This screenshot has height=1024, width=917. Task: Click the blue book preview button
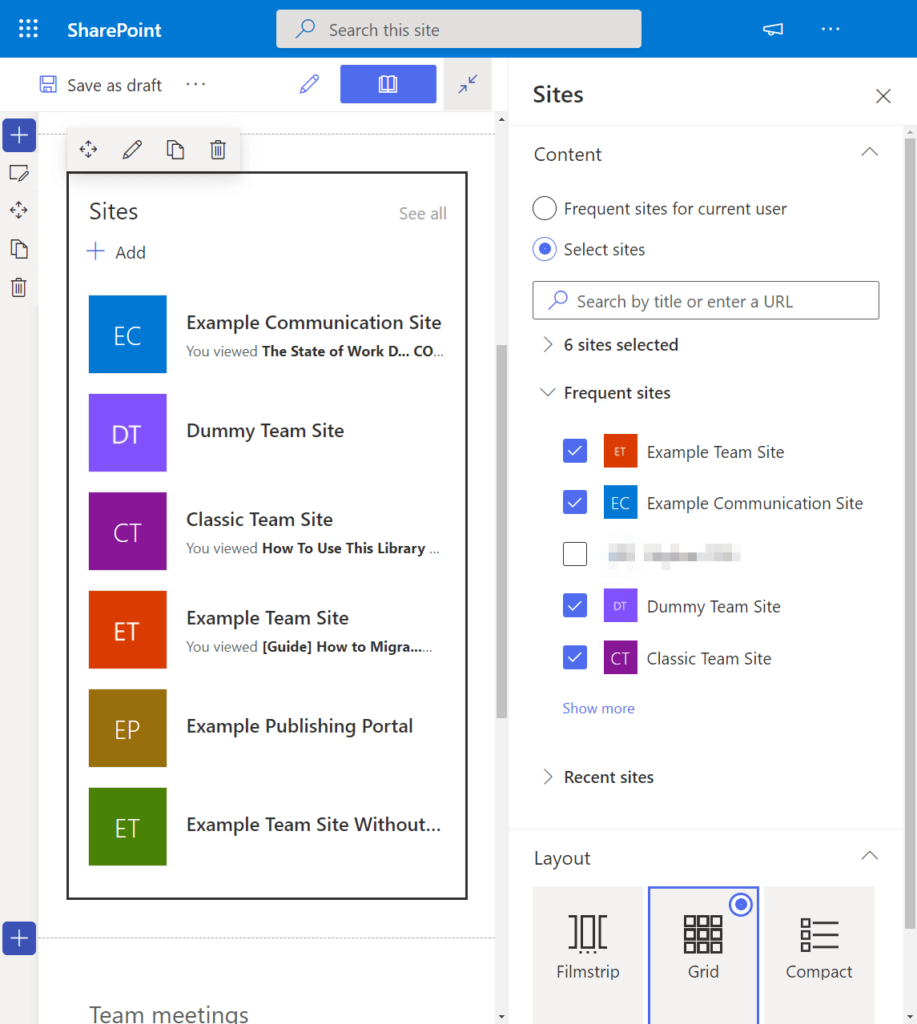pos(388,84)
